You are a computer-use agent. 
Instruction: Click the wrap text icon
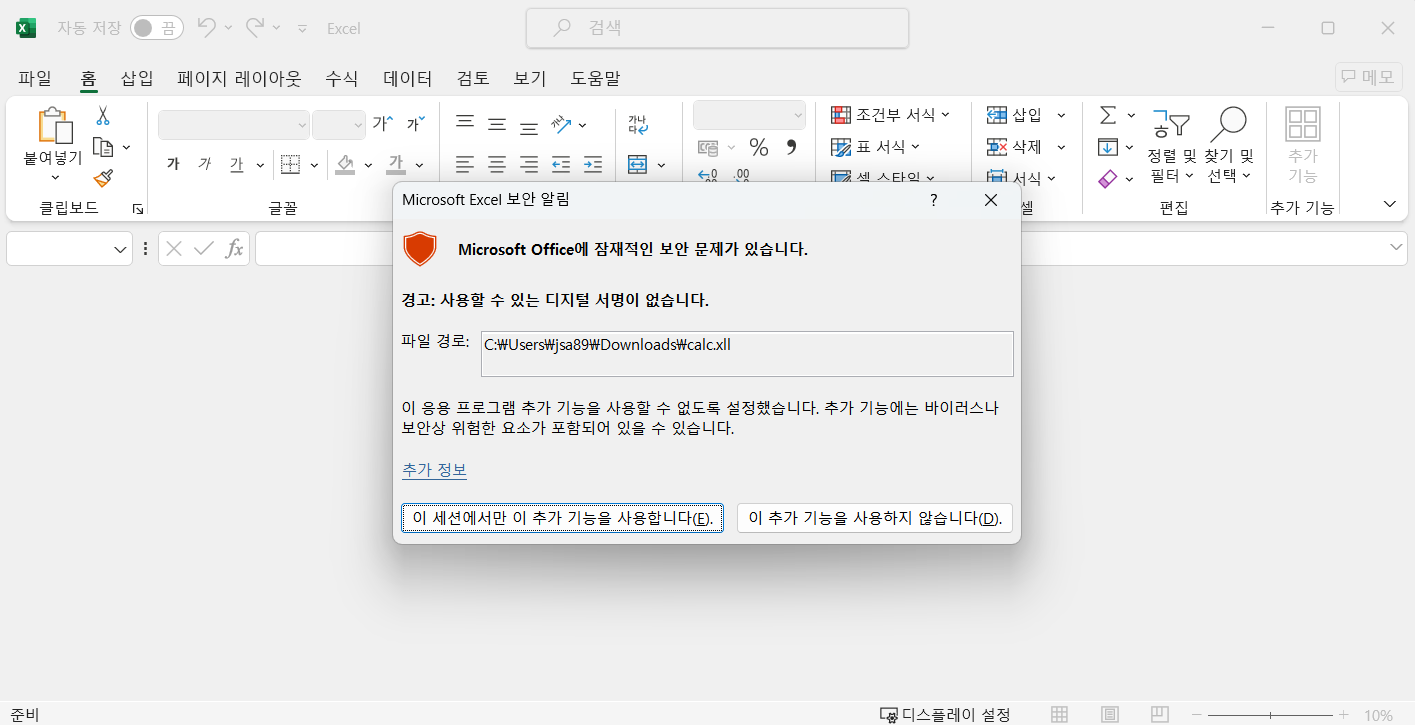[638, 124]
